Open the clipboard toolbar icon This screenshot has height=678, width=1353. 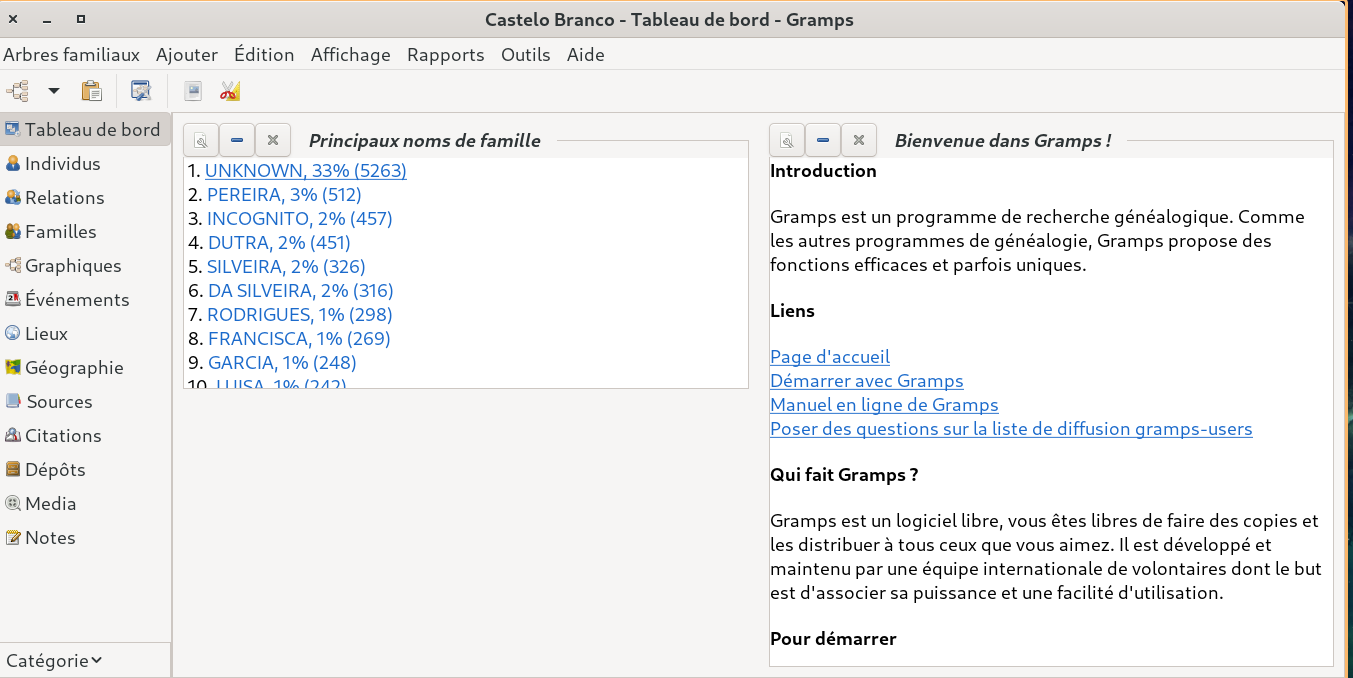[x=91, y=91]
